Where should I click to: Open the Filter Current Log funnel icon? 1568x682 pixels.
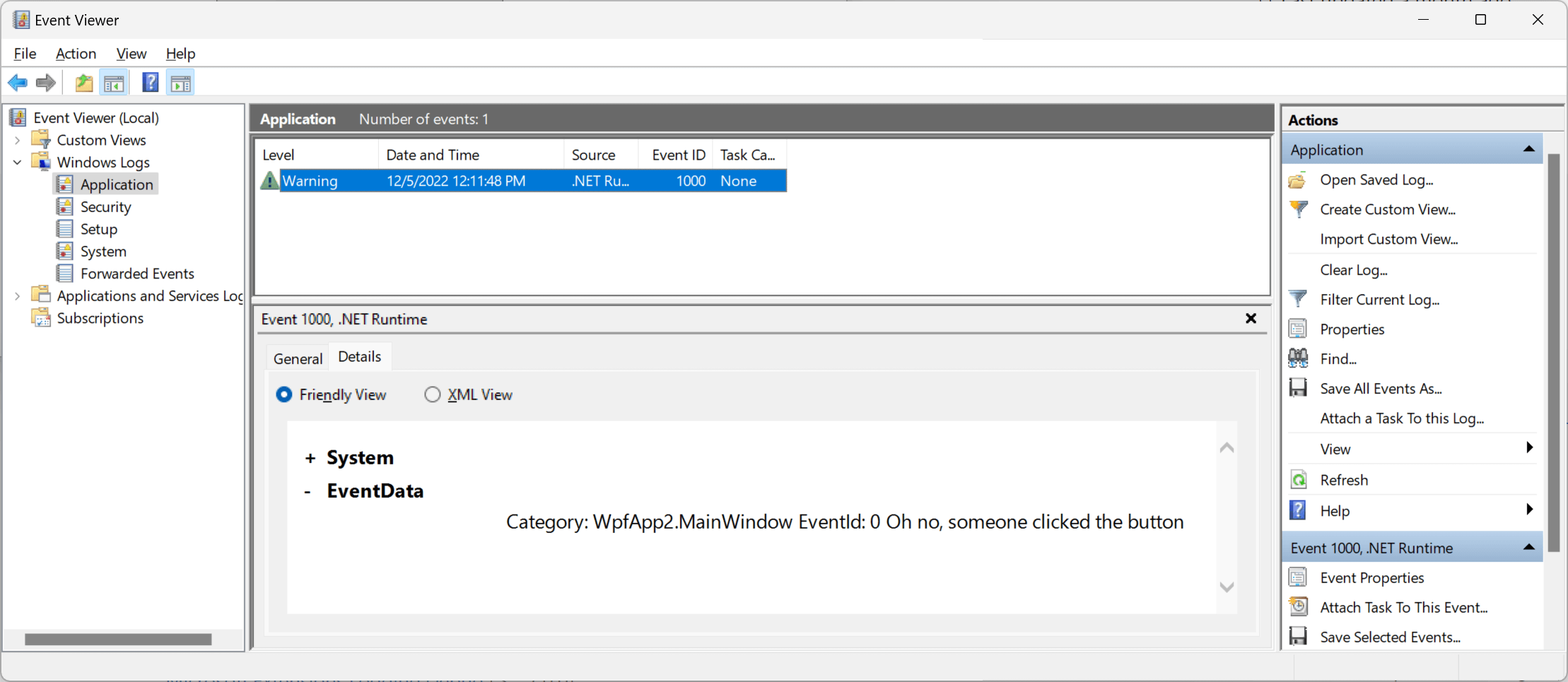pos(1299,299)
